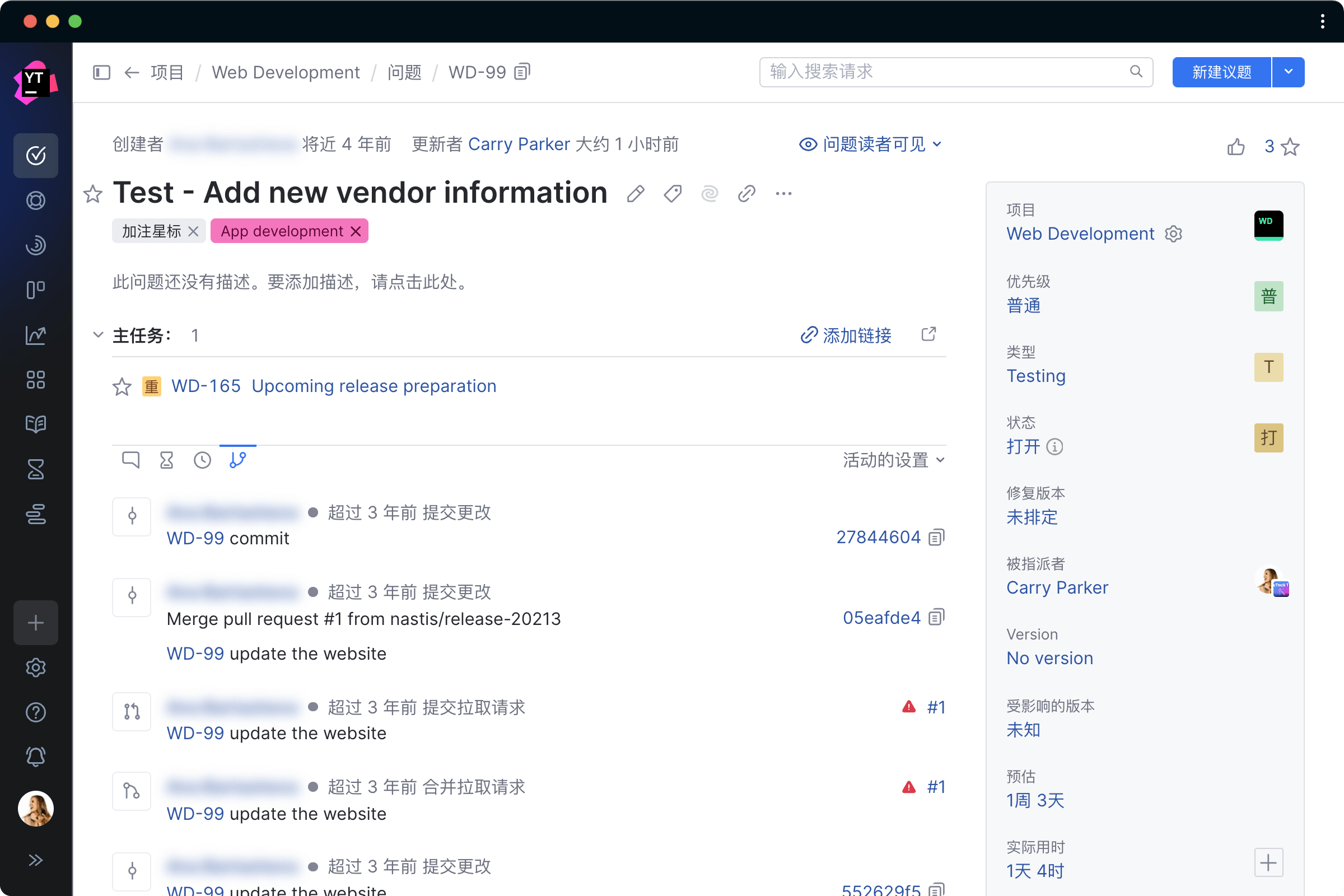Switch to the history clock activity tab

[x=202, y=460]
